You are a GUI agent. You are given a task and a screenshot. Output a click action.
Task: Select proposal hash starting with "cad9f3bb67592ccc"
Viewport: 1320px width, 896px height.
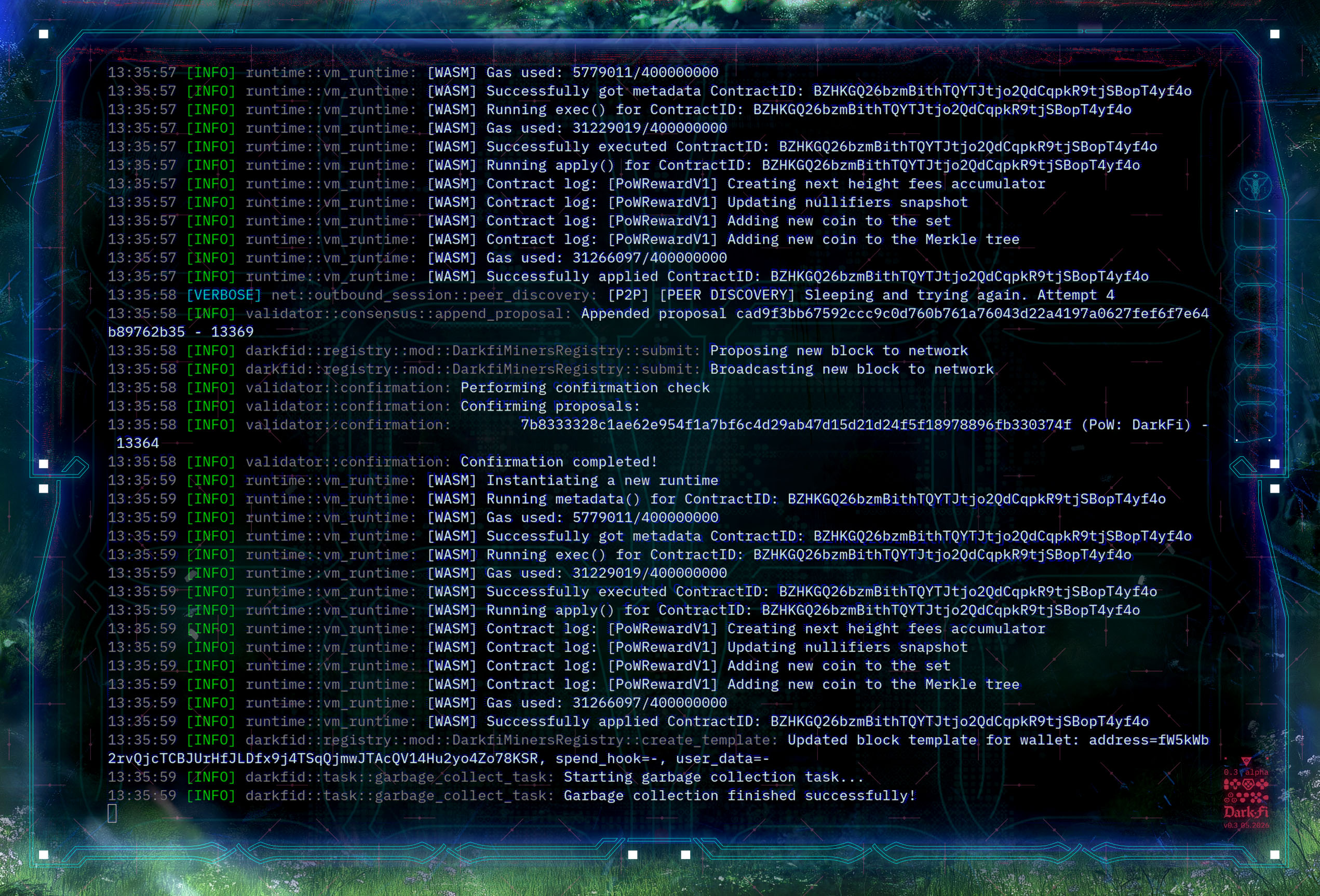click(973, 314)
